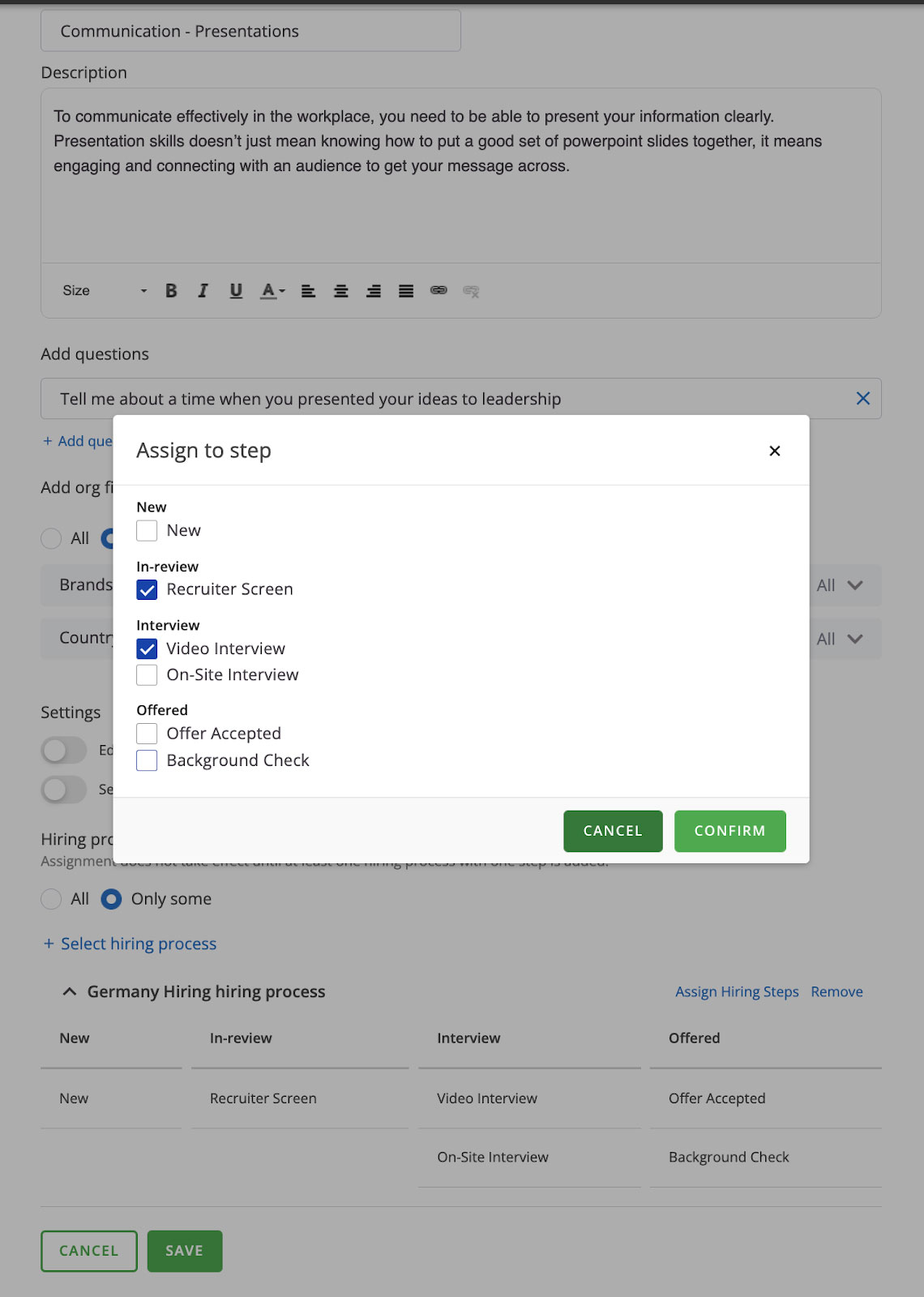Align description text to the left

[308, 291]
